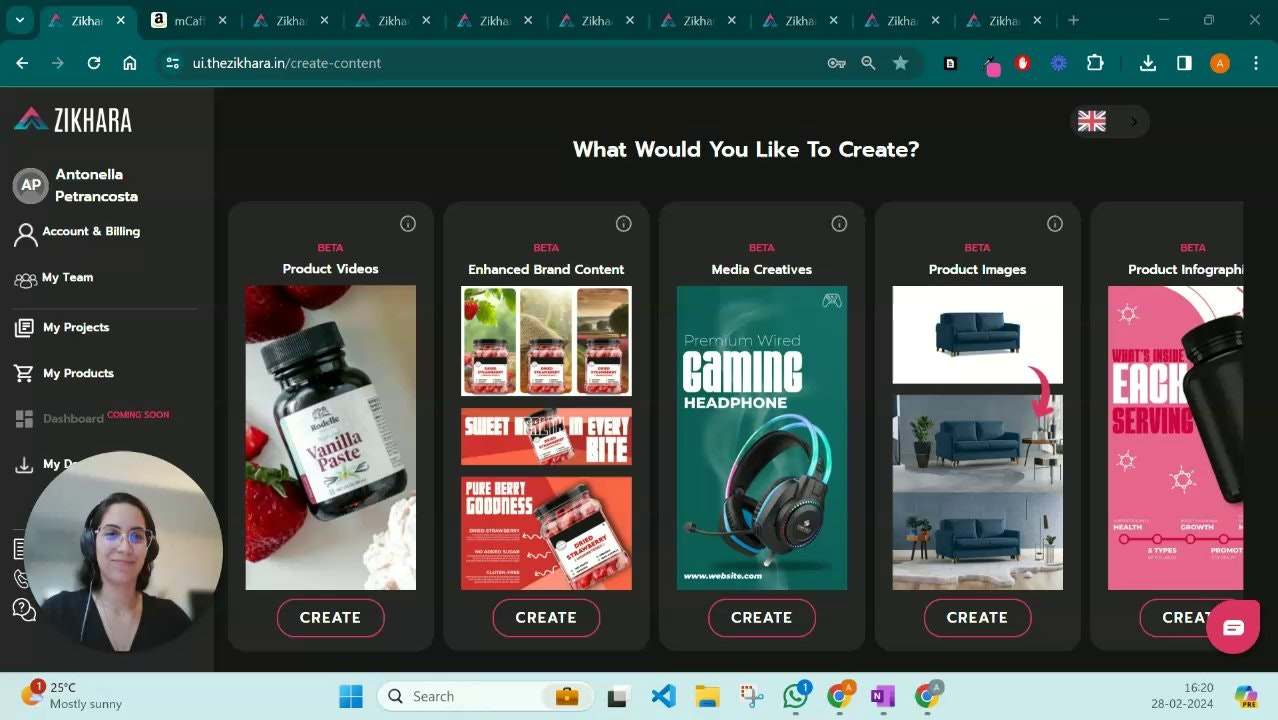Create a Product Videos project
Viewport: 1278px width, 720px height.
pyautogui.click(x=330, y=618)
